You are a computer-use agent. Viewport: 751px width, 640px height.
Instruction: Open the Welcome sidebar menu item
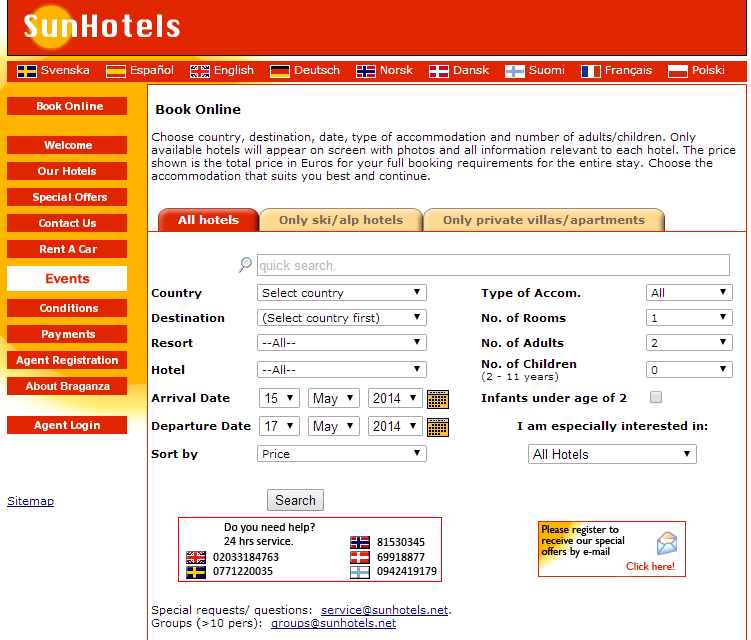click(x=67, y=145)
